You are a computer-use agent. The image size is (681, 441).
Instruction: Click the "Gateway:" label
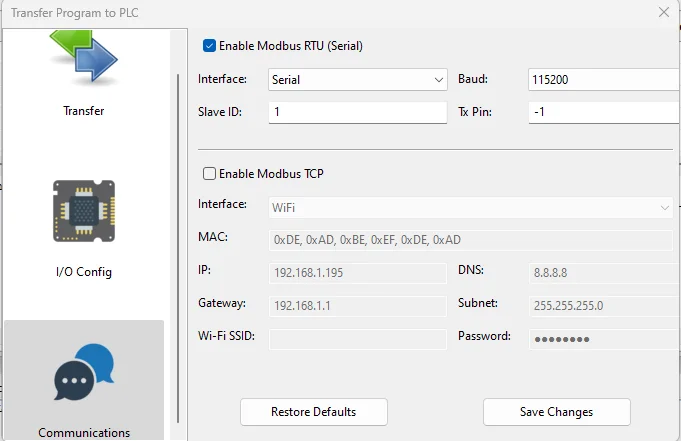click(x=222, y=303)
